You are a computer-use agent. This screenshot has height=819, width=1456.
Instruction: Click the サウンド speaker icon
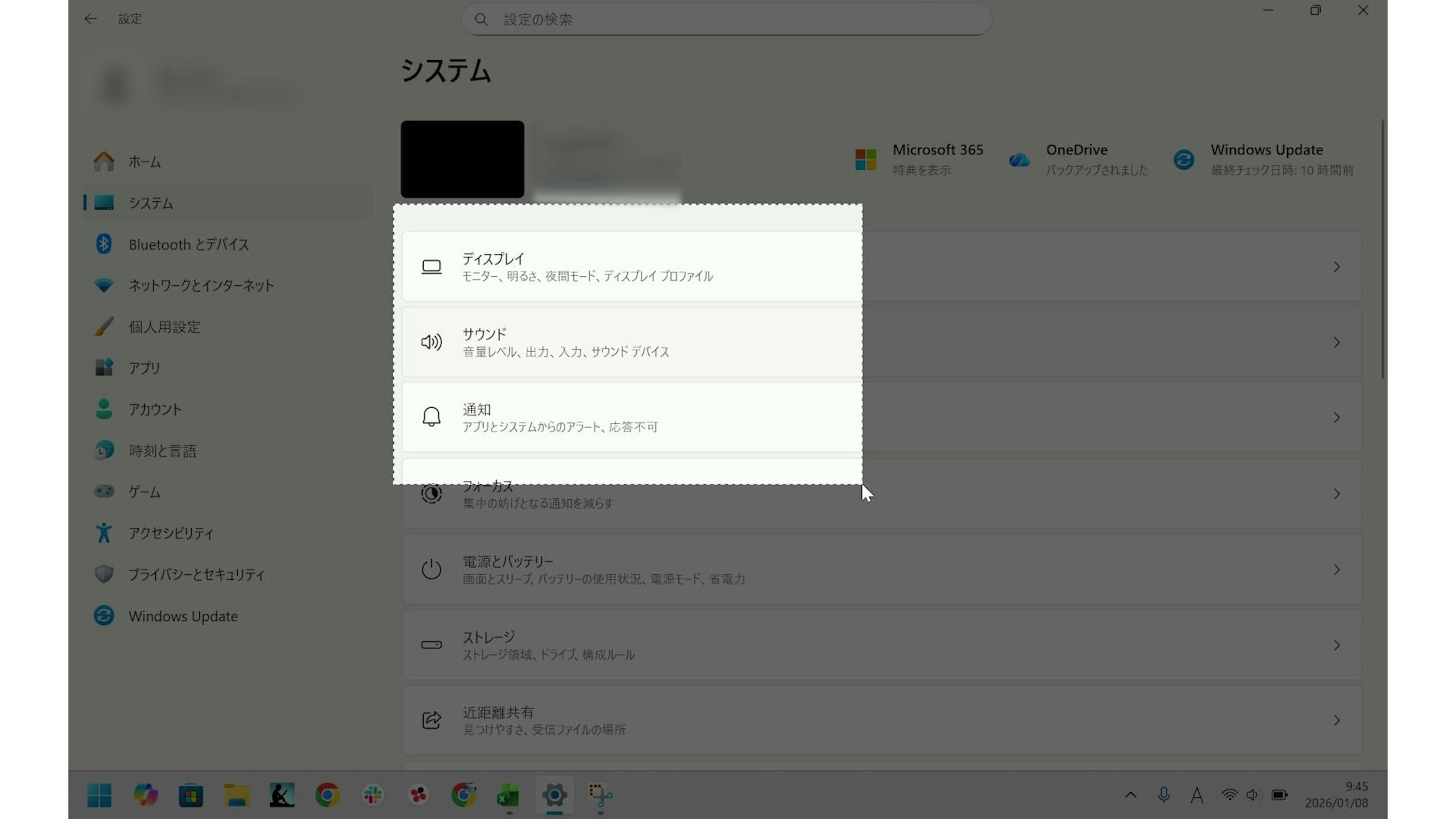click(431, 342)
